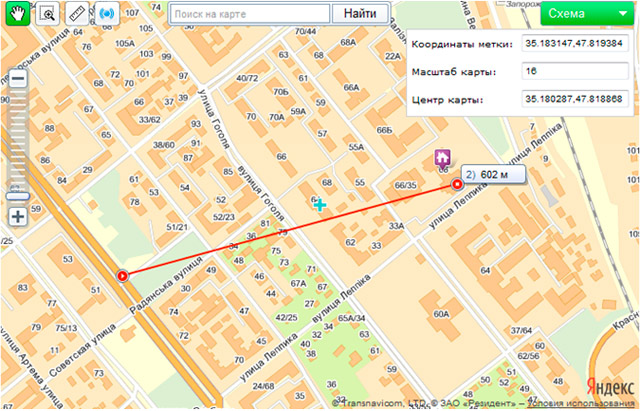Screen dimensions: 640x411
Task: Select the red ruler start point
Action: click(122, 276)
